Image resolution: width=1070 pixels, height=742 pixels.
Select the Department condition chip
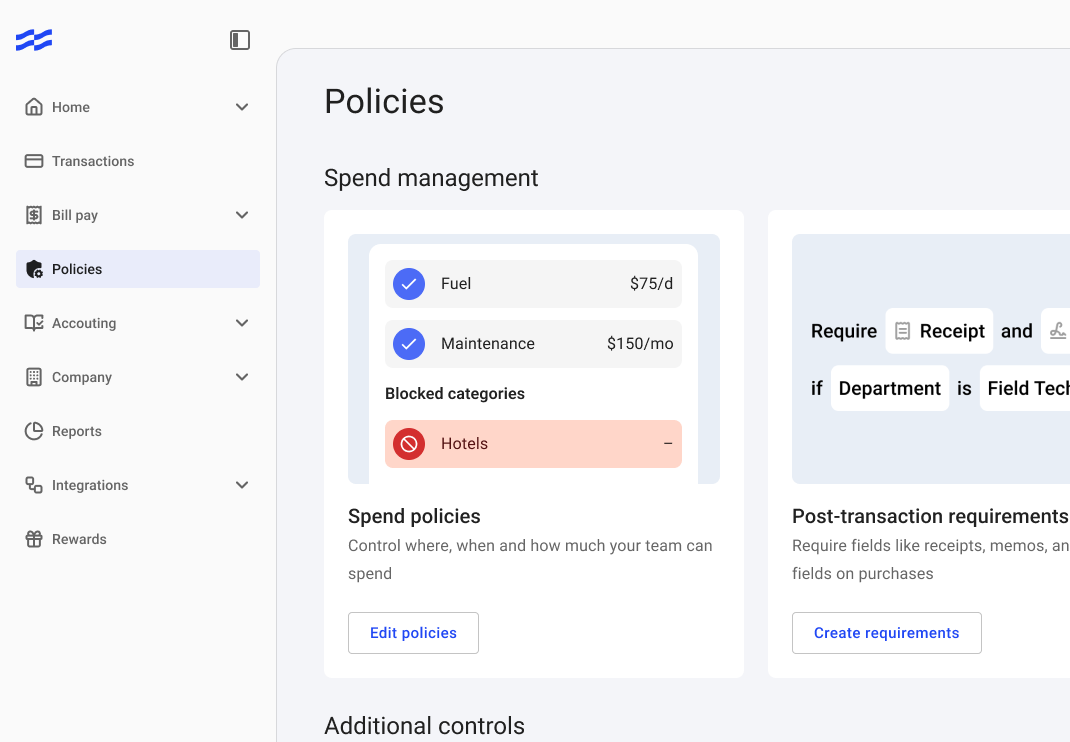pos(890,388)
